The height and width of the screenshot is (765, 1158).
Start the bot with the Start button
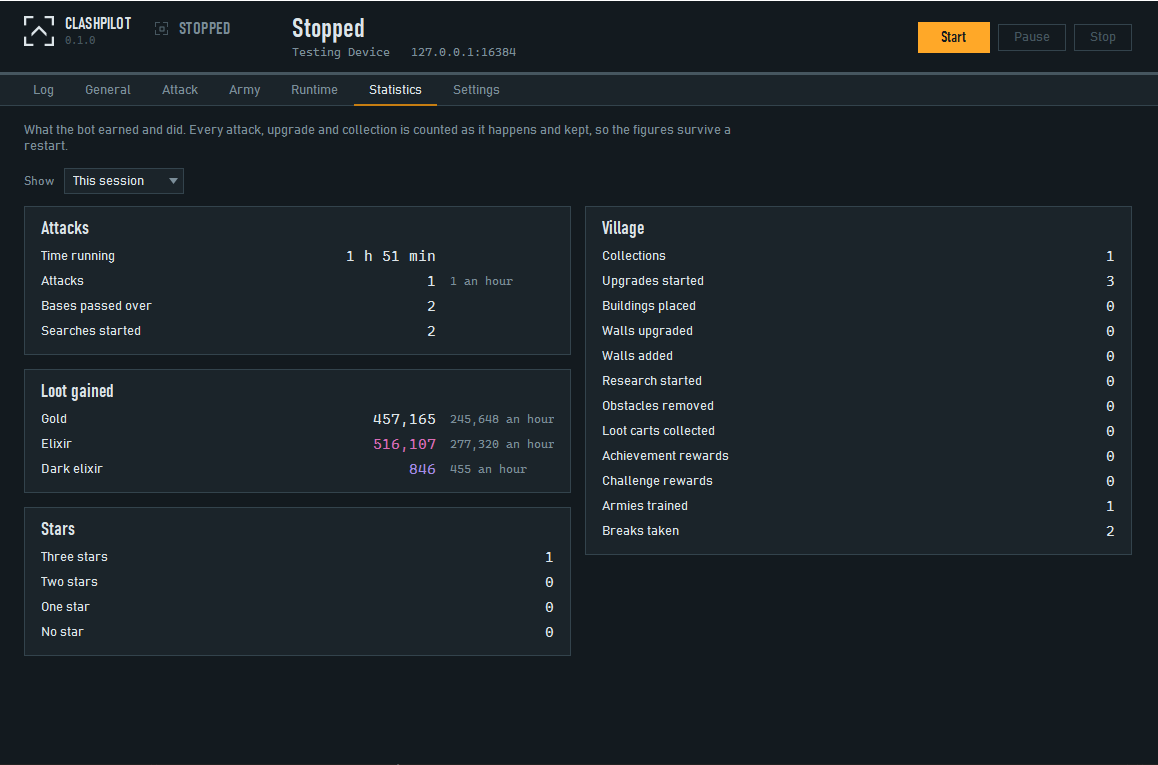(953, 37)
